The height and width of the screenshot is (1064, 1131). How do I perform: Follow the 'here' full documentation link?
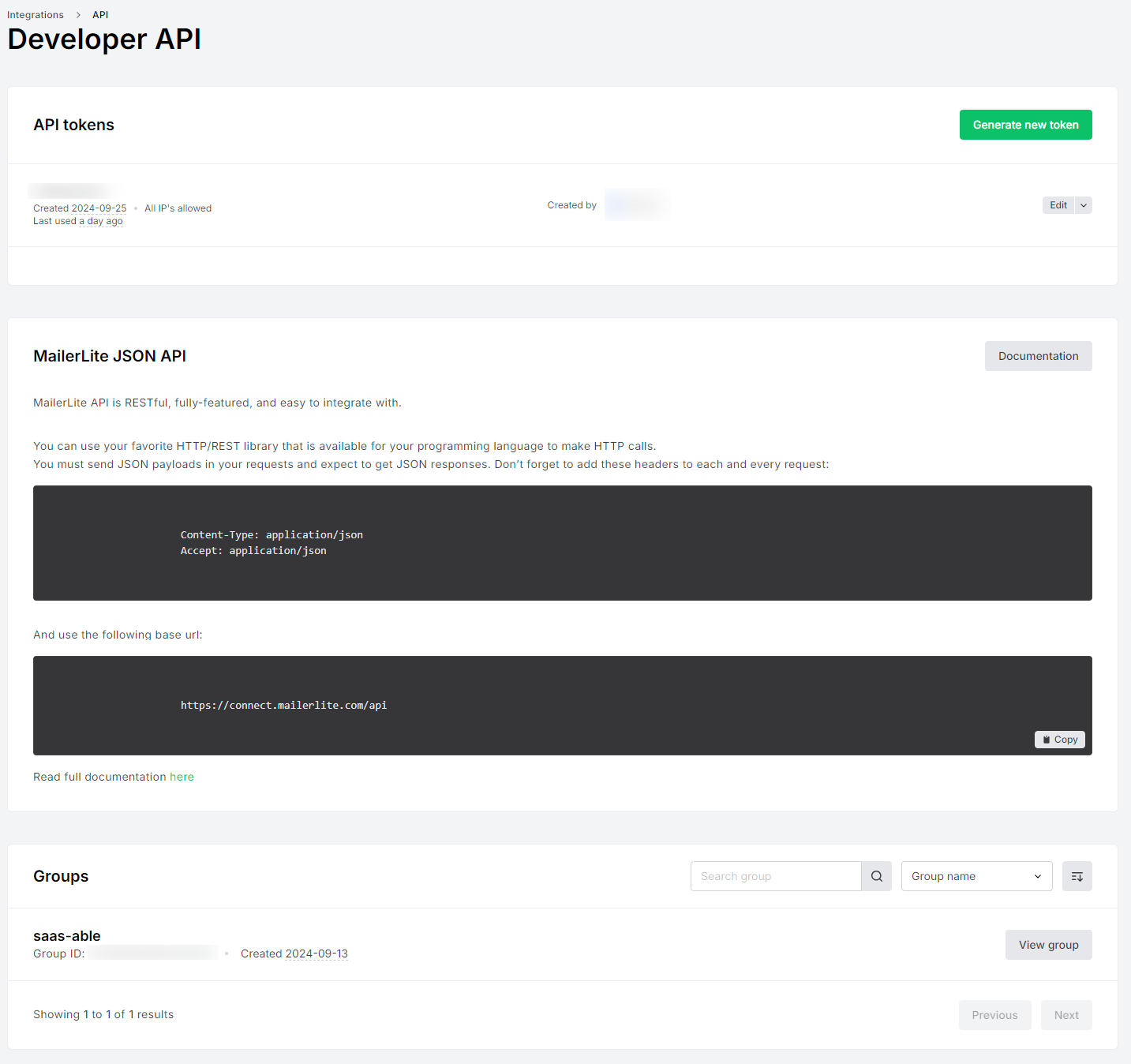coord(182,777)
